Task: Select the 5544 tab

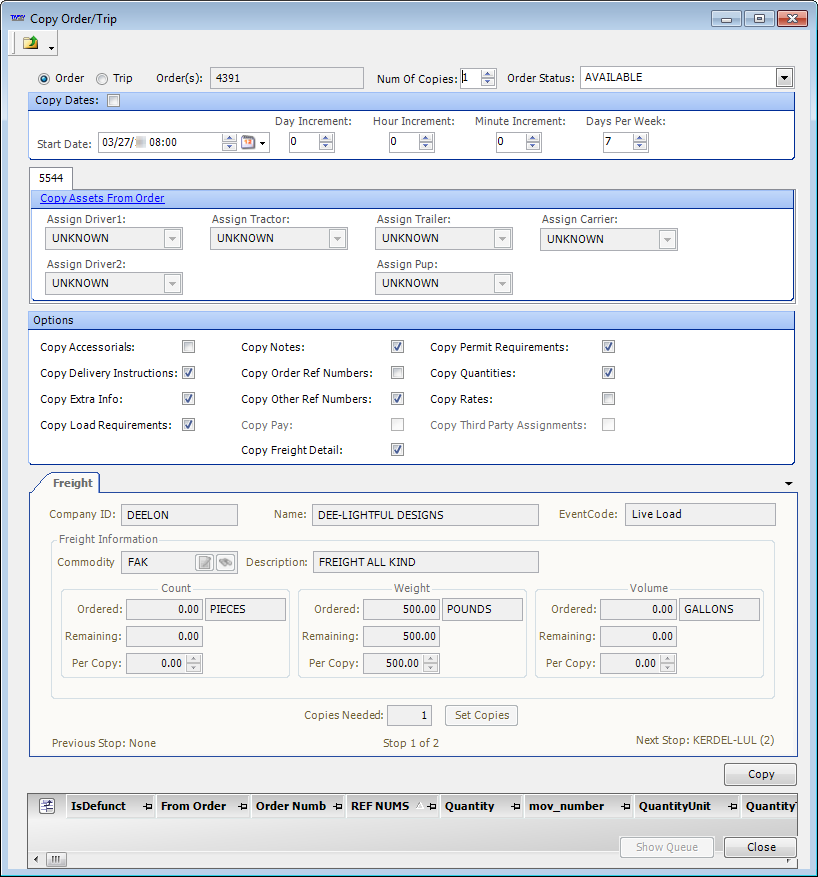Action: click(x=51, y=177)
